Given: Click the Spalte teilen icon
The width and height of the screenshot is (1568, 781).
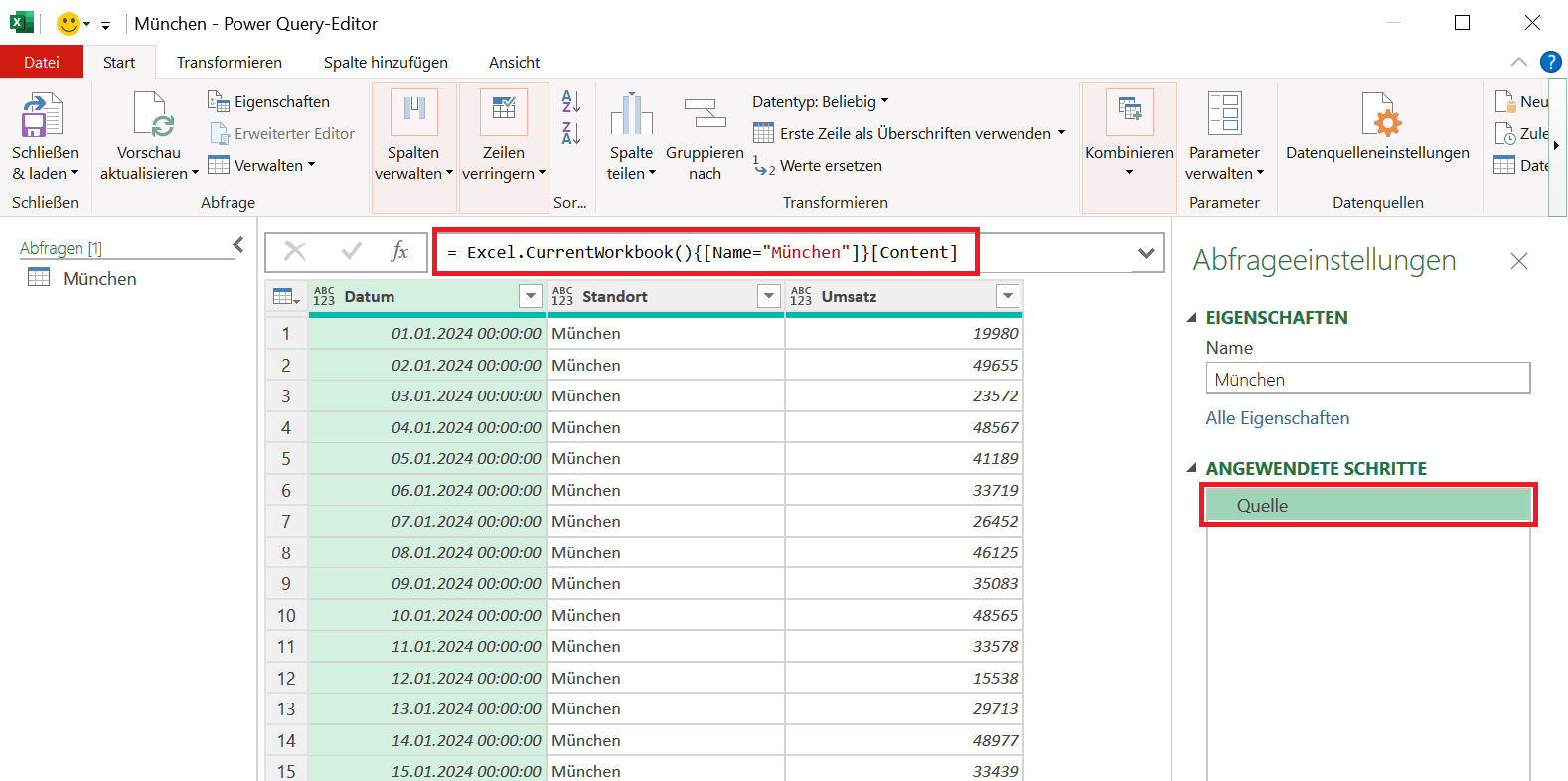Looking at the screenshot, I should 631,114.
